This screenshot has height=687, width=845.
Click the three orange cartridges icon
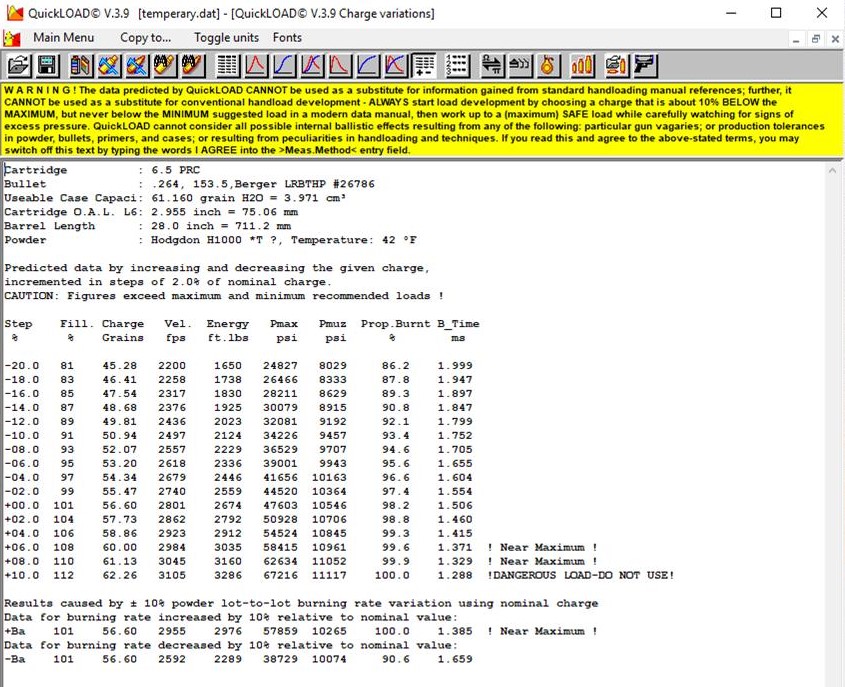click(x=583, y=66)
